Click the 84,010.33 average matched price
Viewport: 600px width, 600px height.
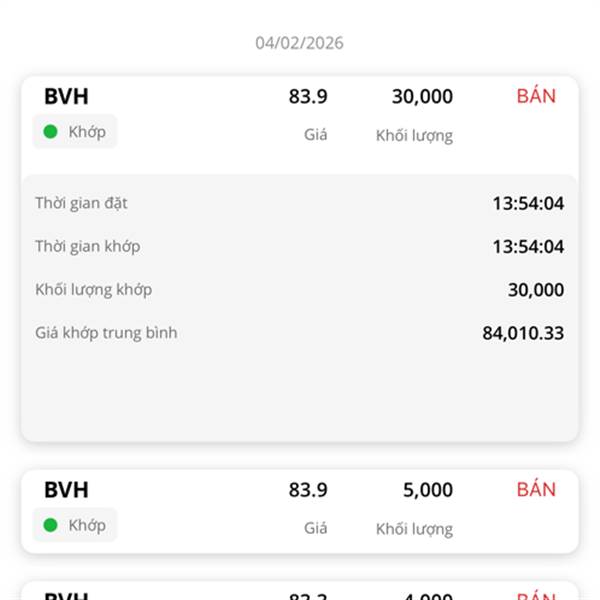point(523,333)
